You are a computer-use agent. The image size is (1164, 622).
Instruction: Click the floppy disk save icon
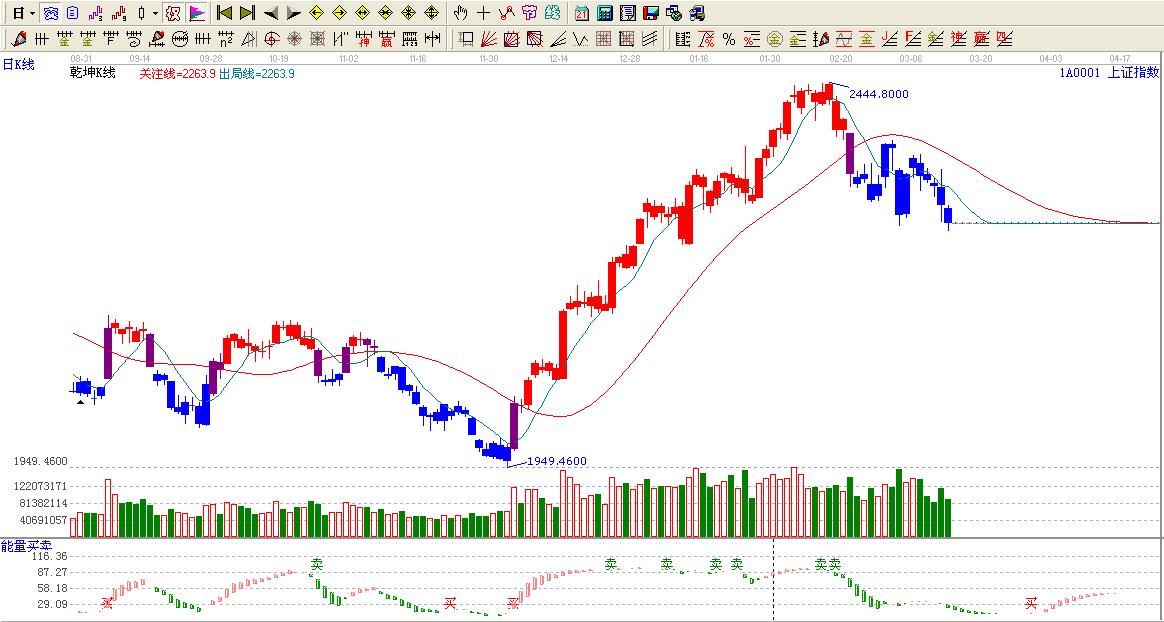[x=651, y=13]
